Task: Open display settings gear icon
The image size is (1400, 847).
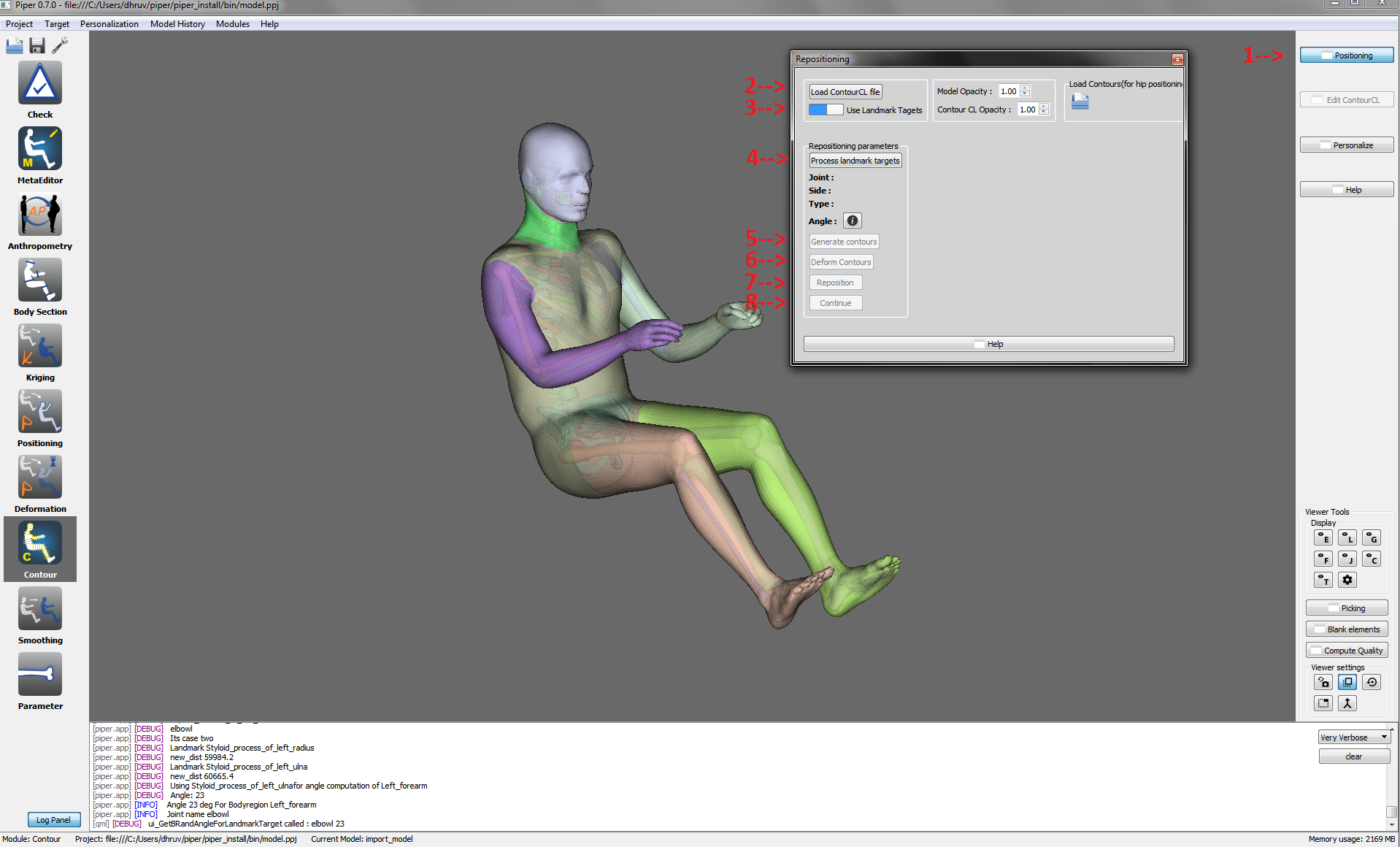Action: tap(1347, 580)
